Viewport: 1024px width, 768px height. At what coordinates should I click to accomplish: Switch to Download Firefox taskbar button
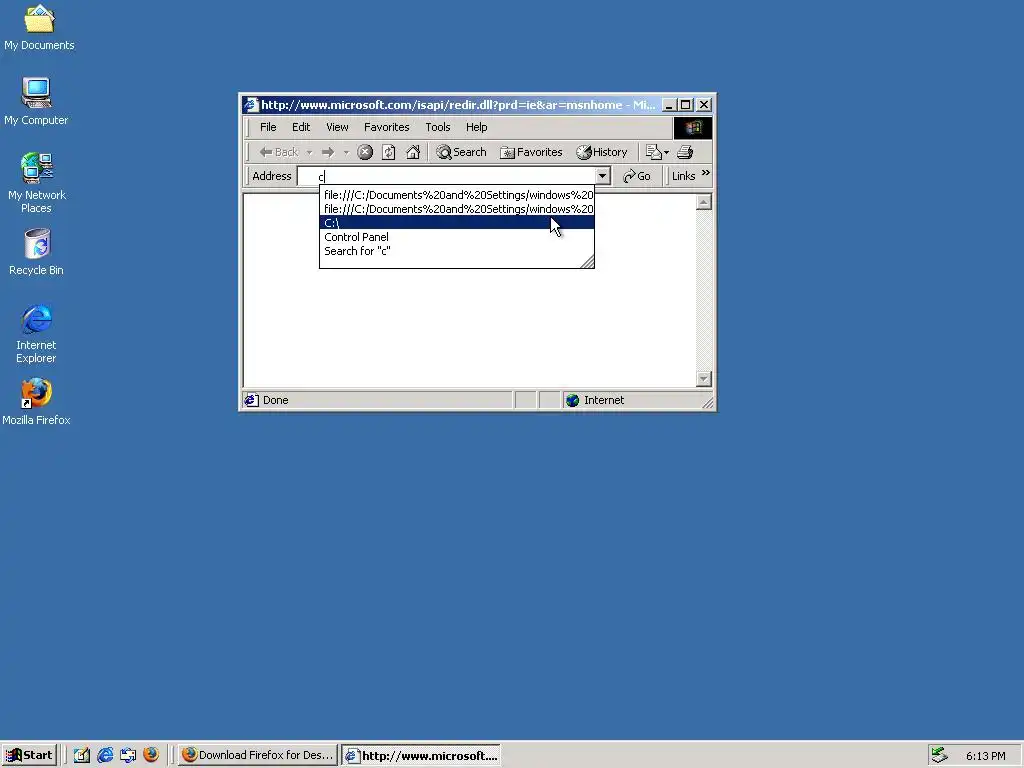[257, 755]
